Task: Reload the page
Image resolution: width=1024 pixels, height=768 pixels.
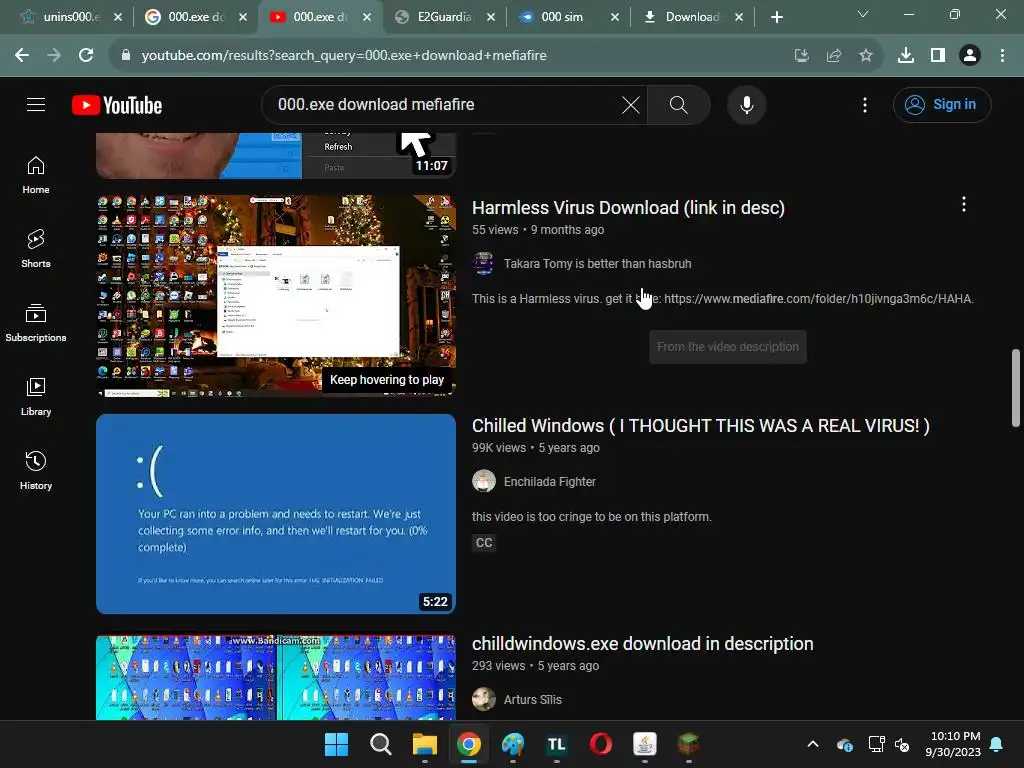Action: (86, 56)
